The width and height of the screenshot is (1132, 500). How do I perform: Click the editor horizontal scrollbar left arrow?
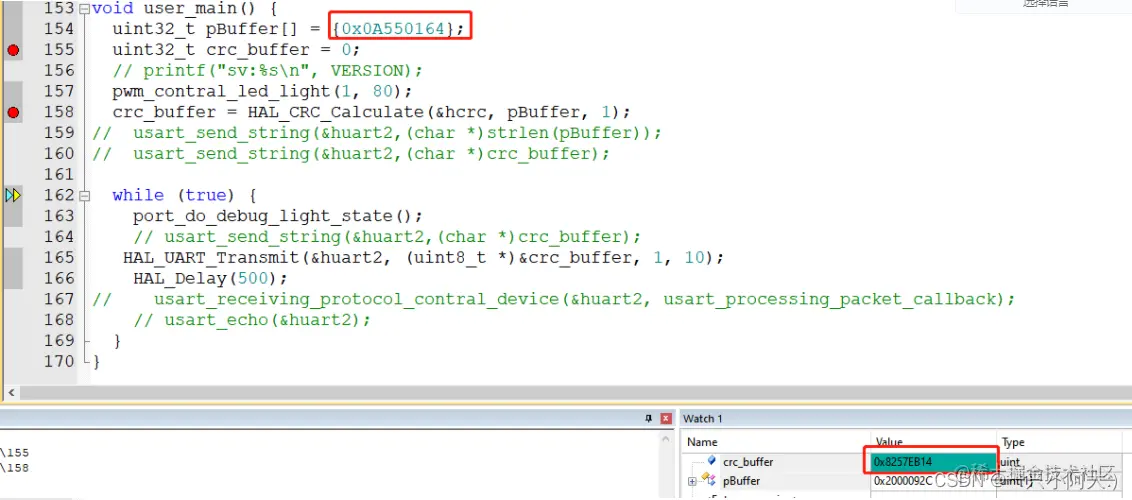(11, 392)
